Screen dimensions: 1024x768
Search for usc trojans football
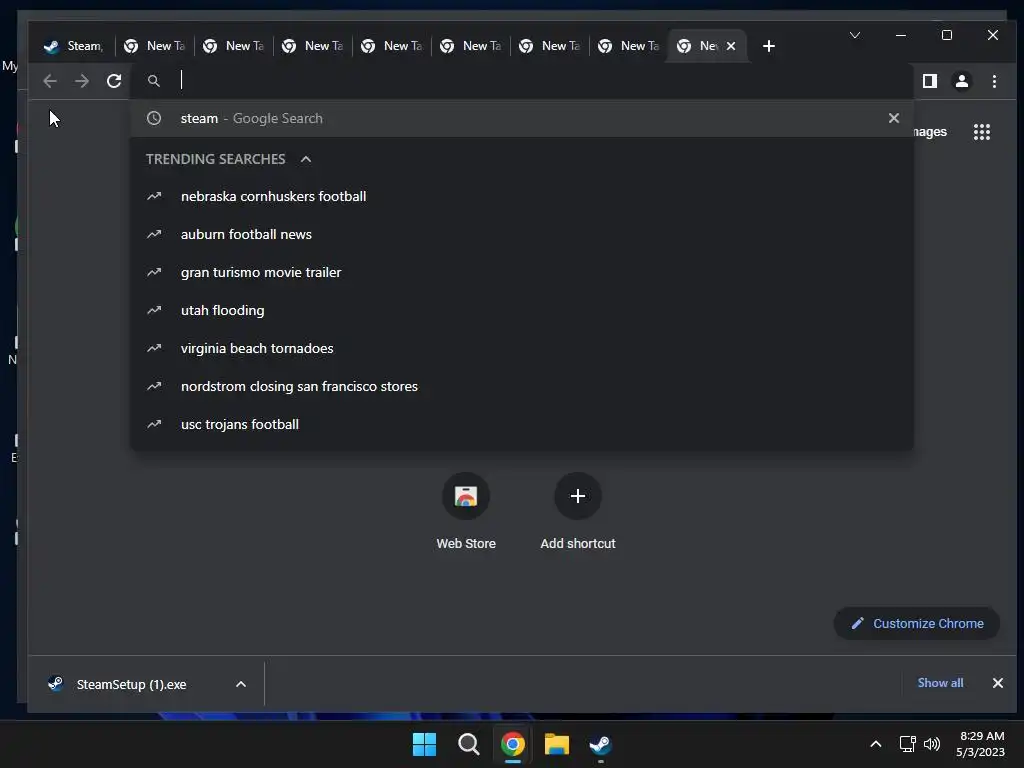(521, 424)
